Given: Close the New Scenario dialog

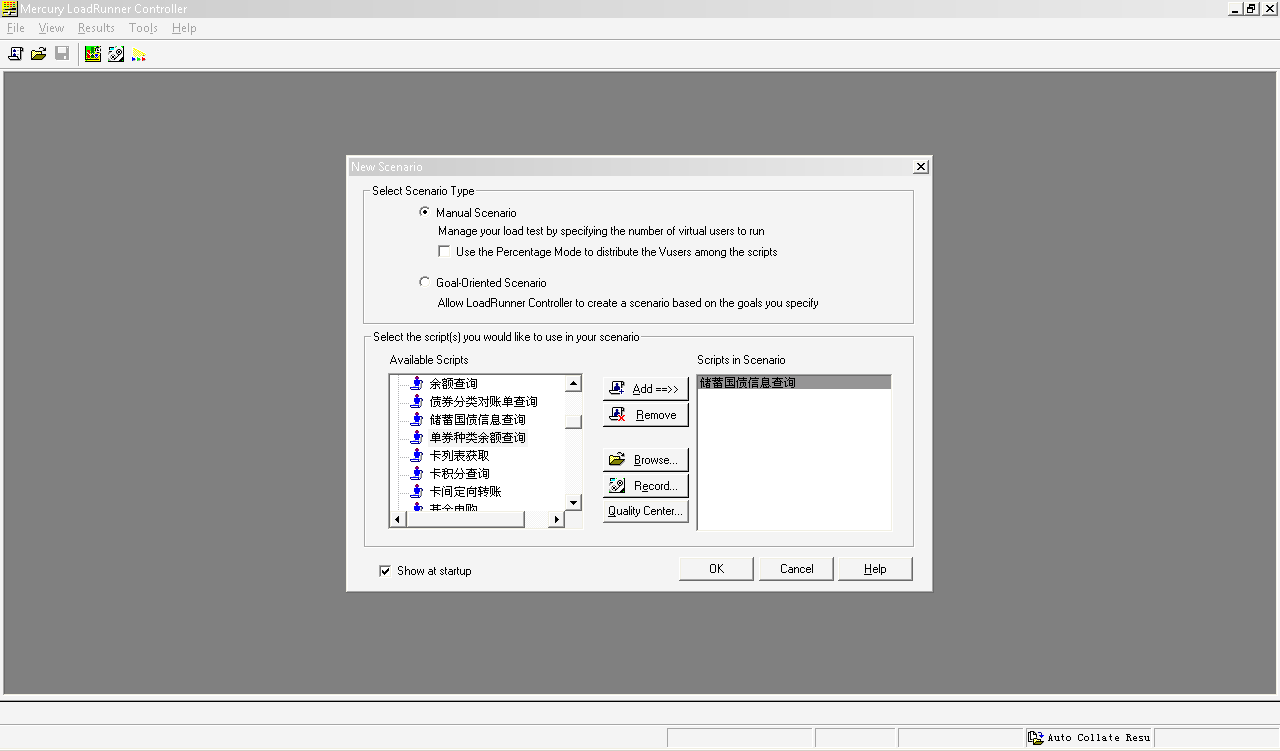Looking at the screenshot, I should (921, 167).
